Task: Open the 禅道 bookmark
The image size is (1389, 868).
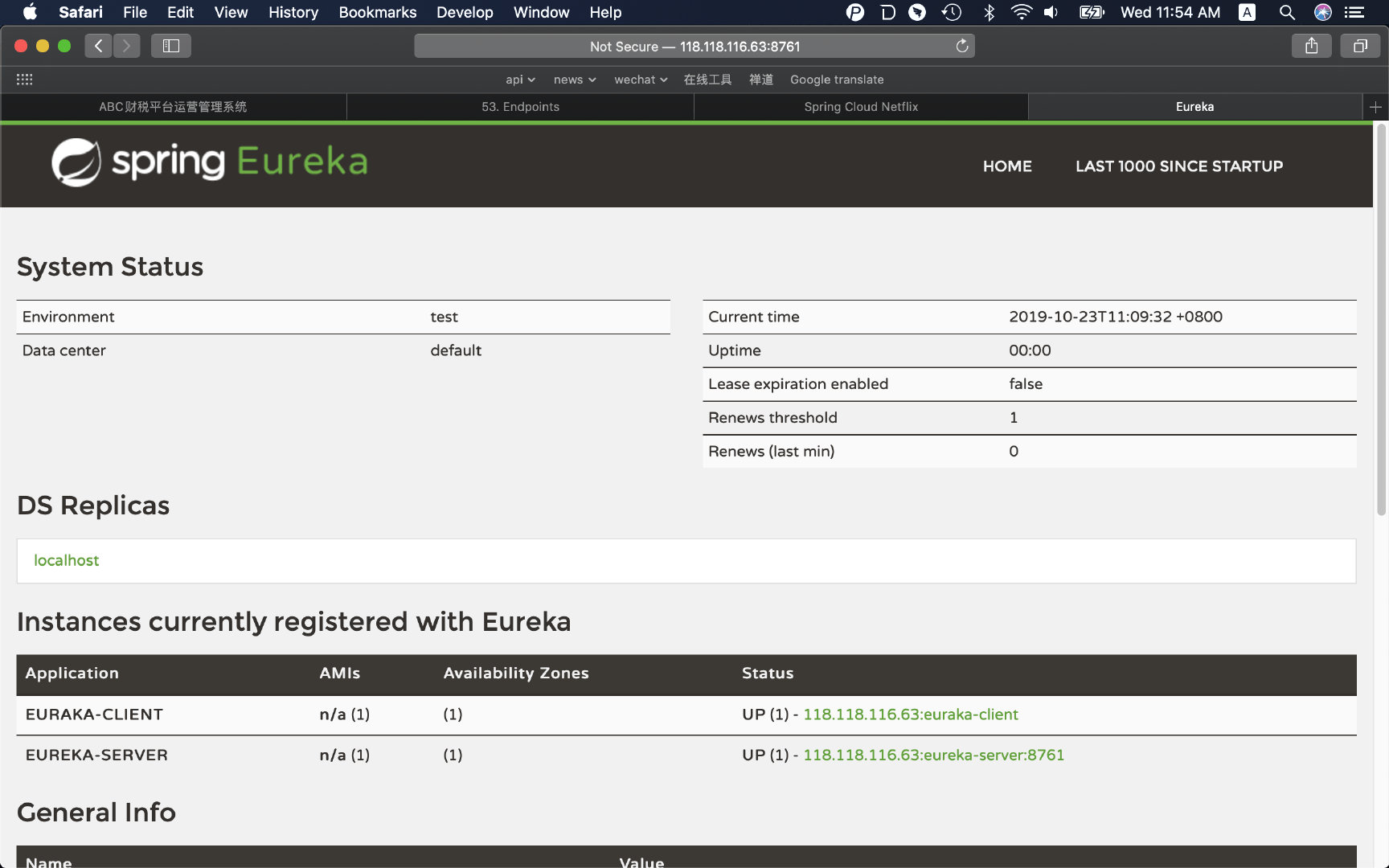Action: tap(761, 80)
